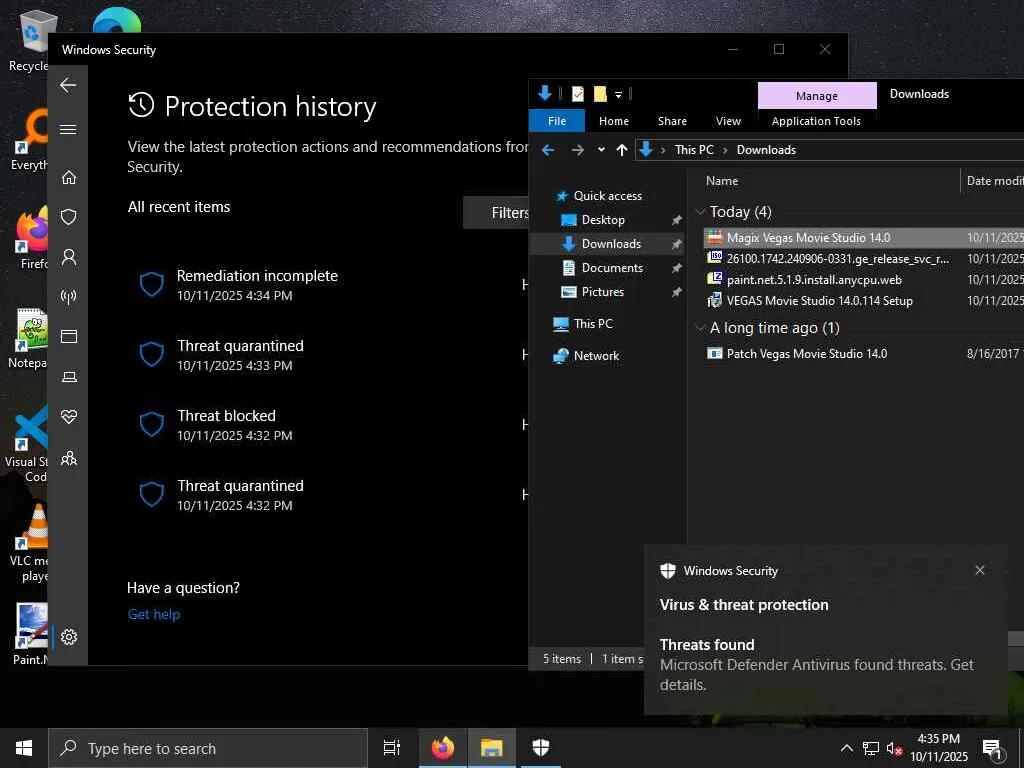
Task: Select Magix Vegas Movie Studio 14.0 file
Action: click(808, 238)
